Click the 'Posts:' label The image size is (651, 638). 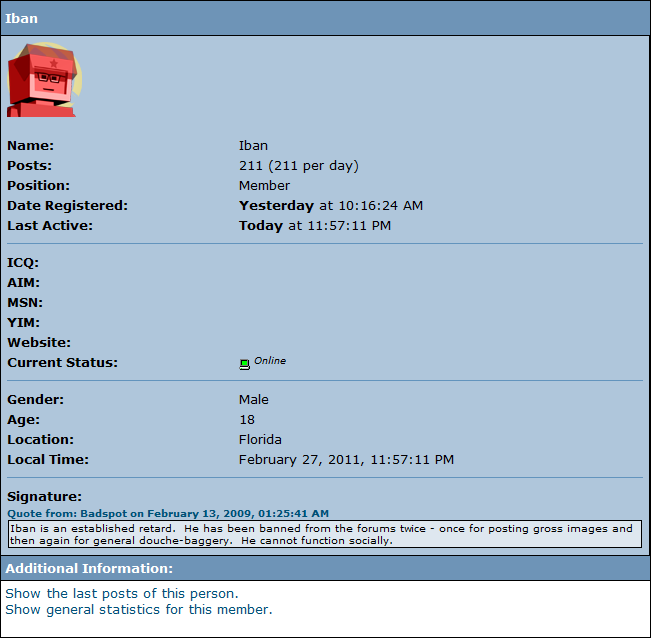[29, 166]
